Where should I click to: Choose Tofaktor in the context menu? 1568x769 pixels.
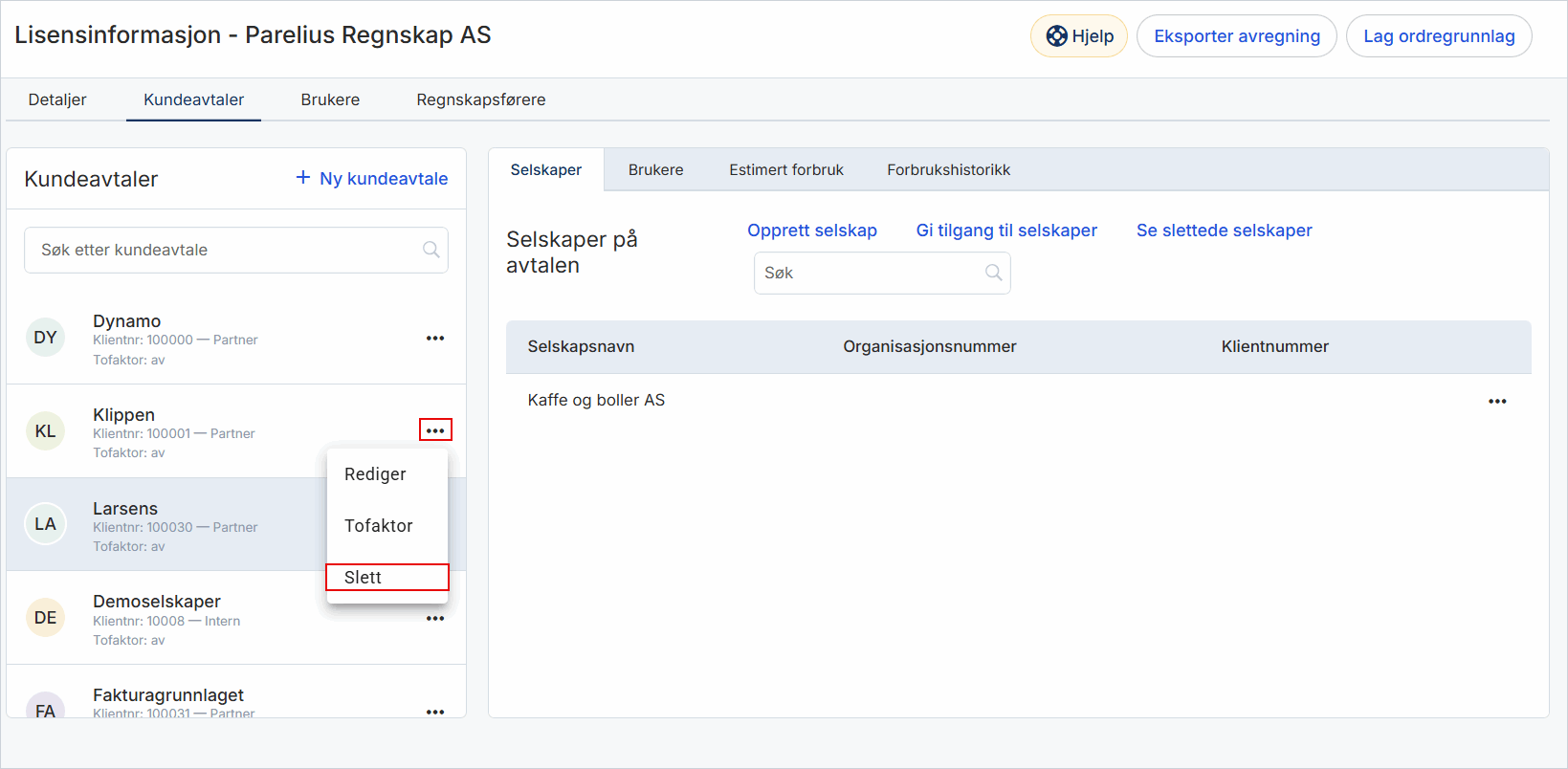pos(379,526)
